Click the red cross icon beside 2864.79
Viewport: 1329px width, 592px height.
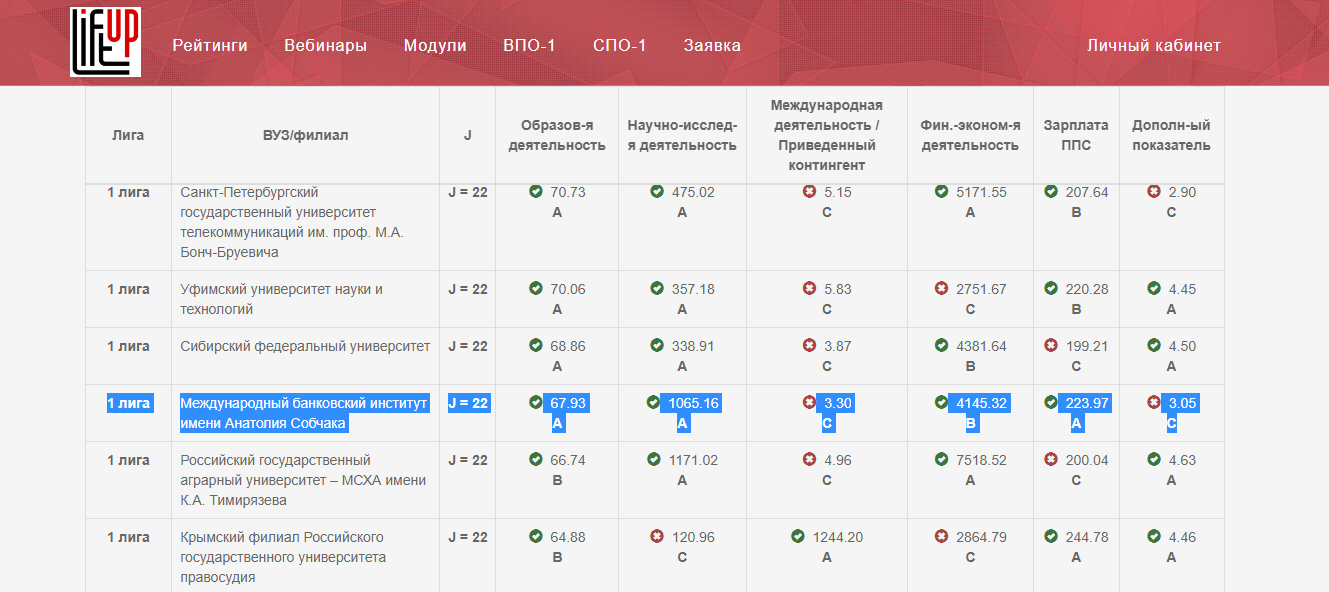click(x=941, y=537)
